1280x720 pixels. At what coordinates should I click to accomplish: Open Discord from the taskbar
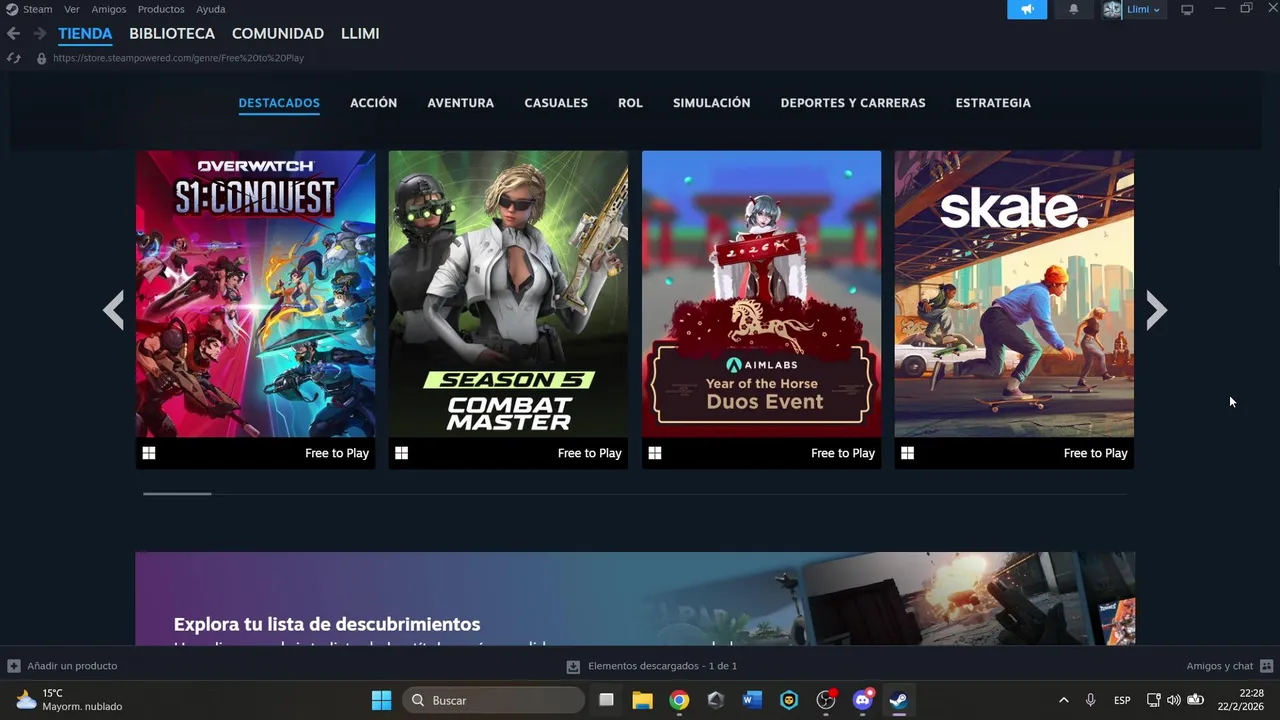pyautogui.click(x=863, y=700)
